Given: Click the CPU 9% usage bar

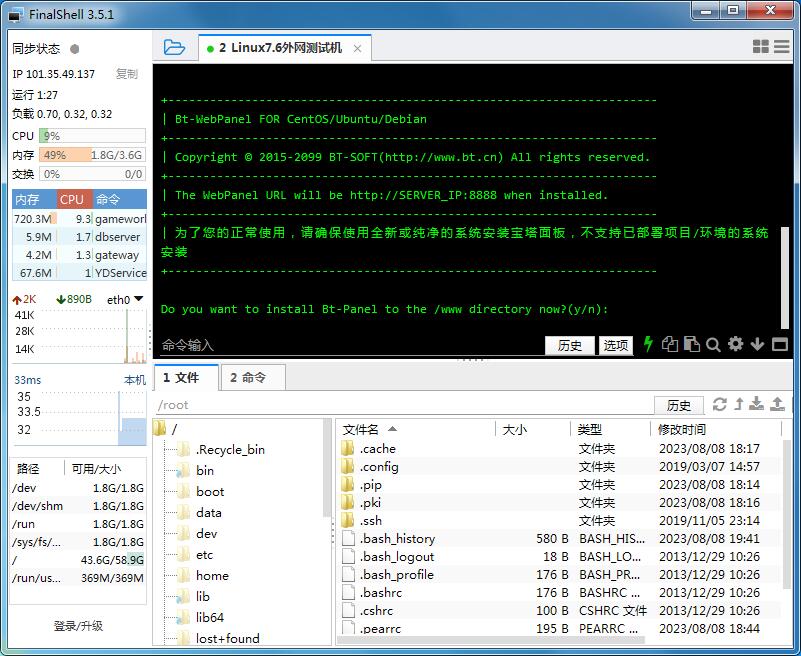Looking at the screenshot, I should (92, 136).
